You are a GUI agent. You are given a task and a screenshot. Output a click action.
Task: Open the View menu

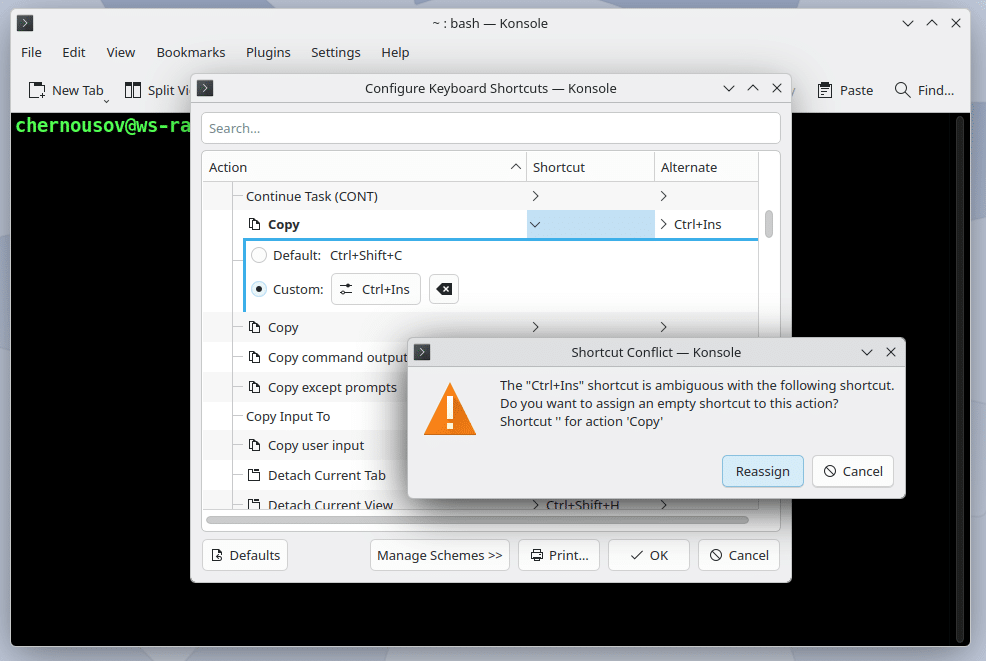click(121, 53)
